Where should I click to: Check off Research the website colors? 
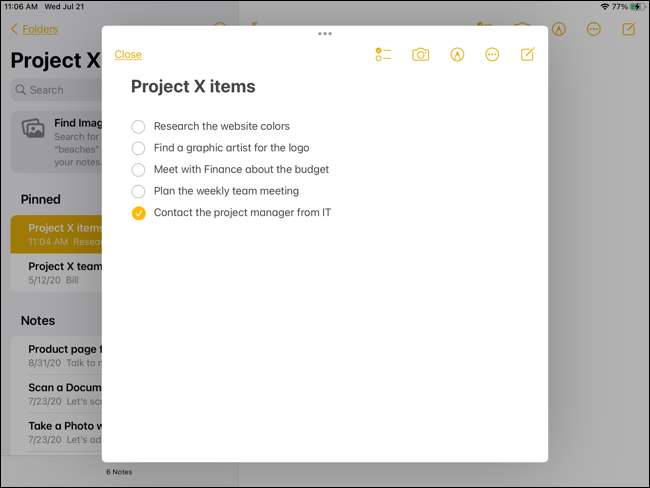pos(138,126)
